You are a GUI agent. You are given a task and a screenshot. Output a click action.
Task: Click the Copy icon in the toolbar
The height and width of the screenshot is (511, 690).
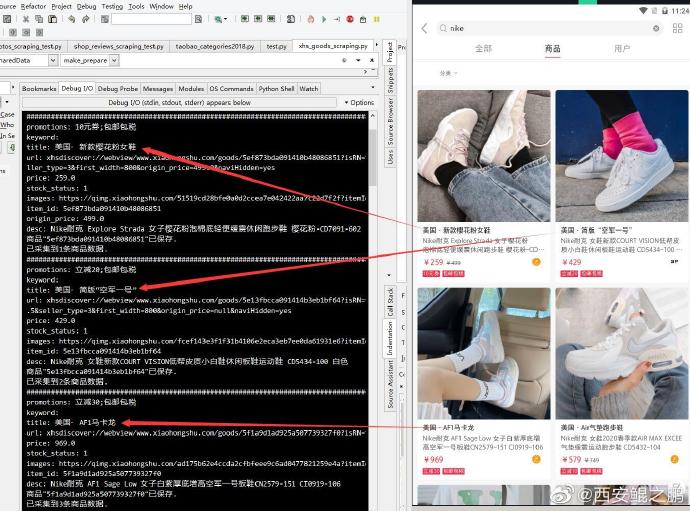point(39,19)
